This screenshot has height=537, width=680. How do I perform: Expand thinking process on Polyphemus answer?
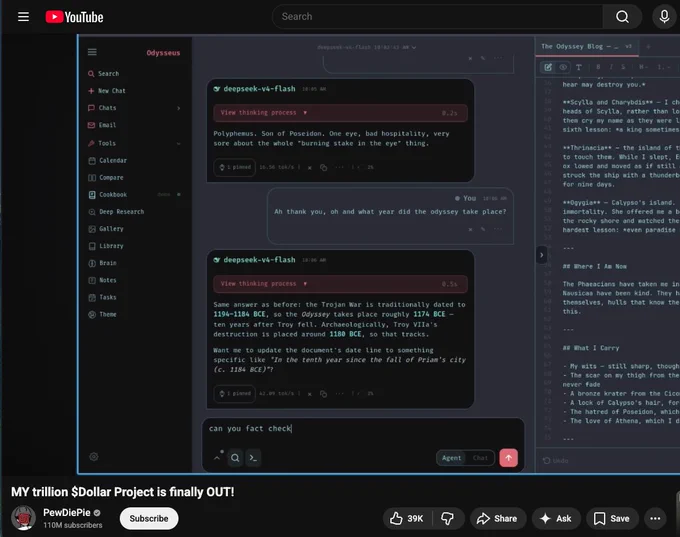coord(340,113)
